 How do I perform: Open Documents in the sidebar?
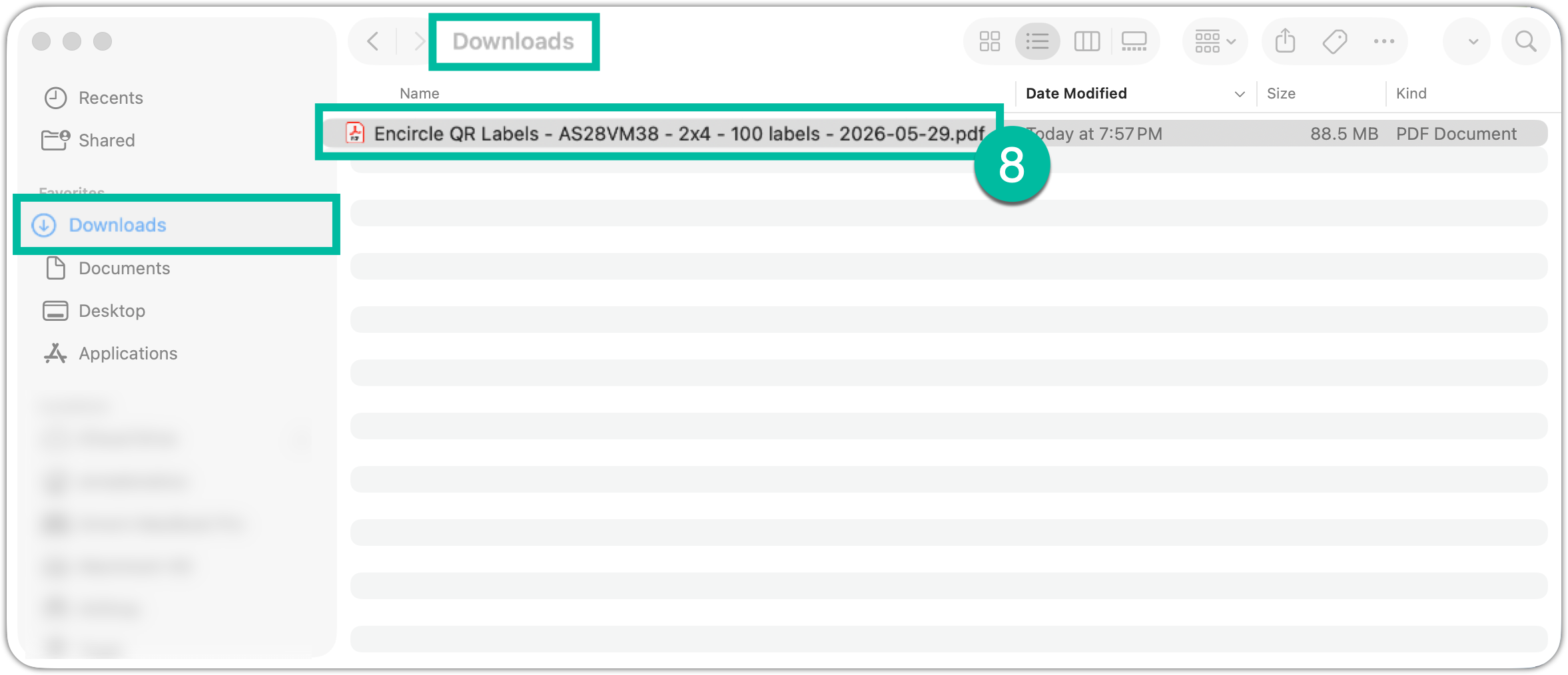point(125,268)
